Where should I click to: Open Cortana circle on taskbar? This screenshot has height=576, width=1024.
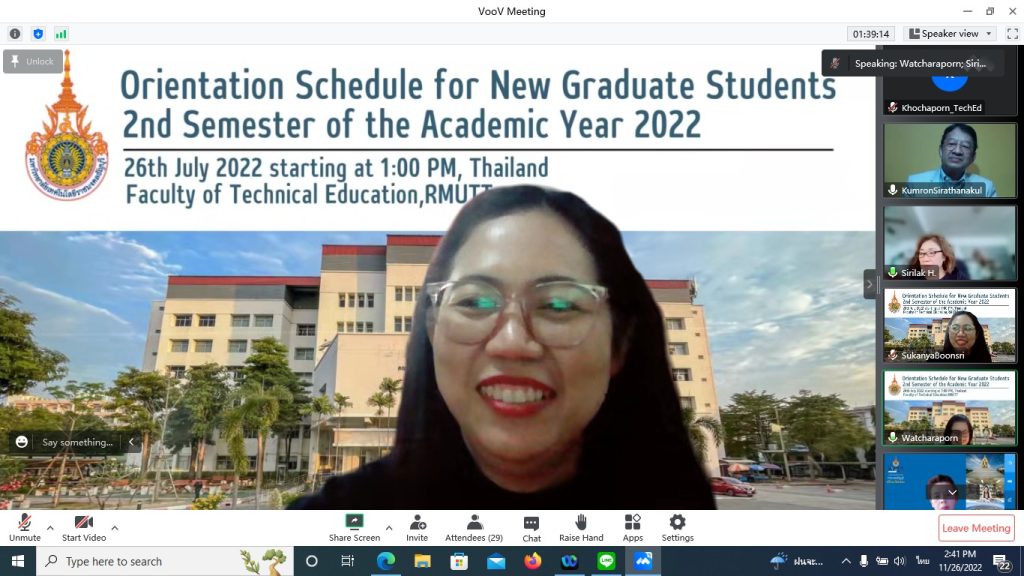point(312,562)
